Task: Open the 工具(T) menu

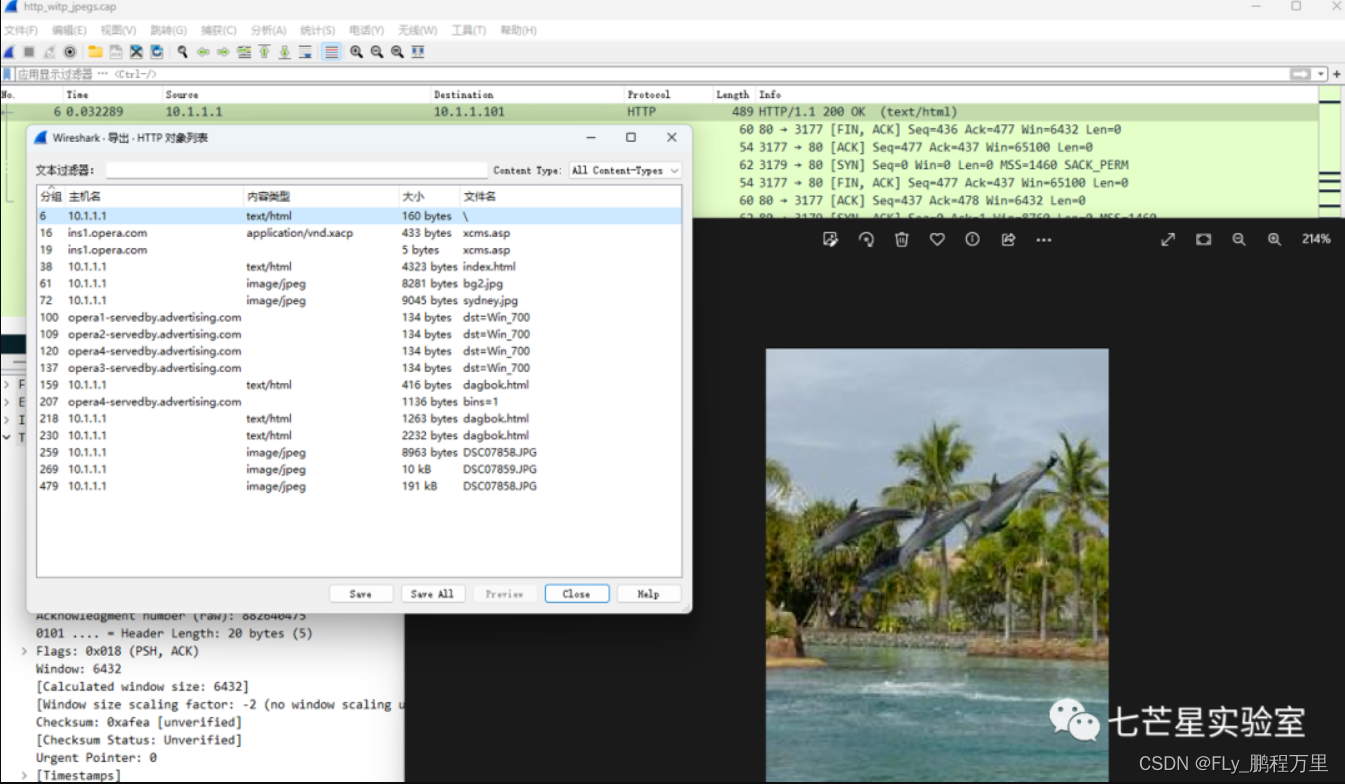Action: point(469,31)
